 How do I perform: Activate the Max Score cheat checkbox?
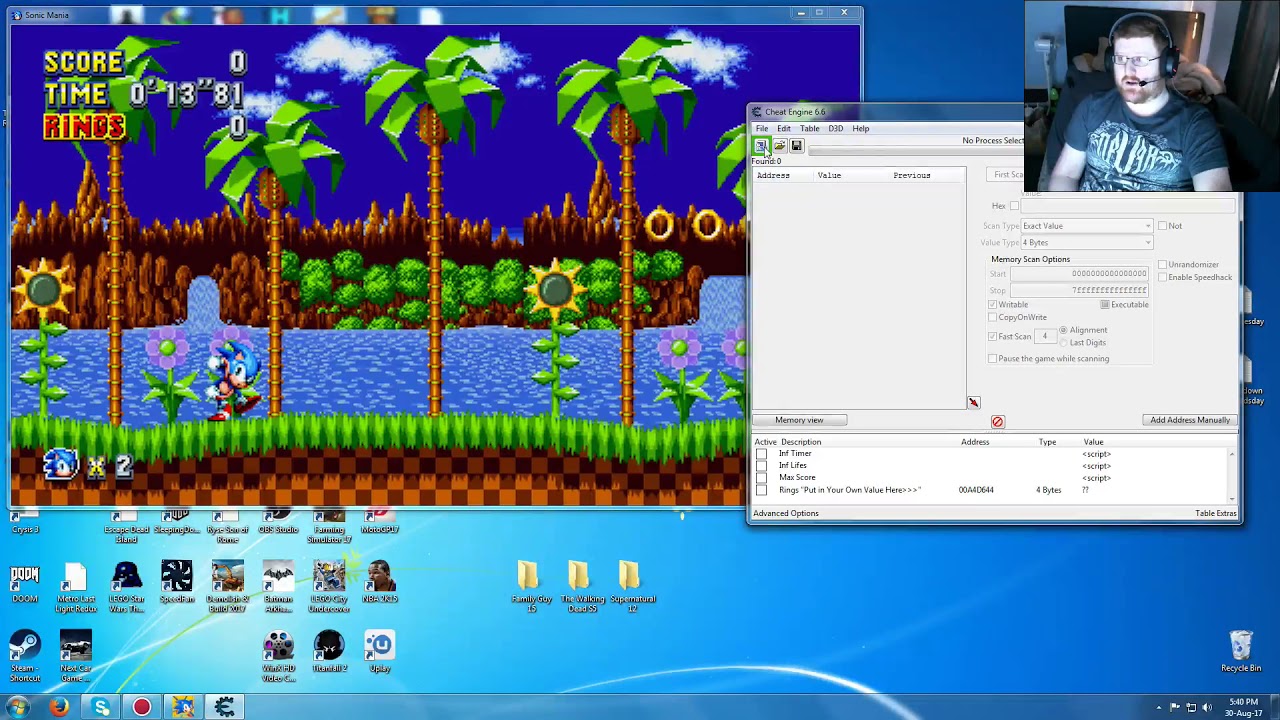click(x=761, y=478)
